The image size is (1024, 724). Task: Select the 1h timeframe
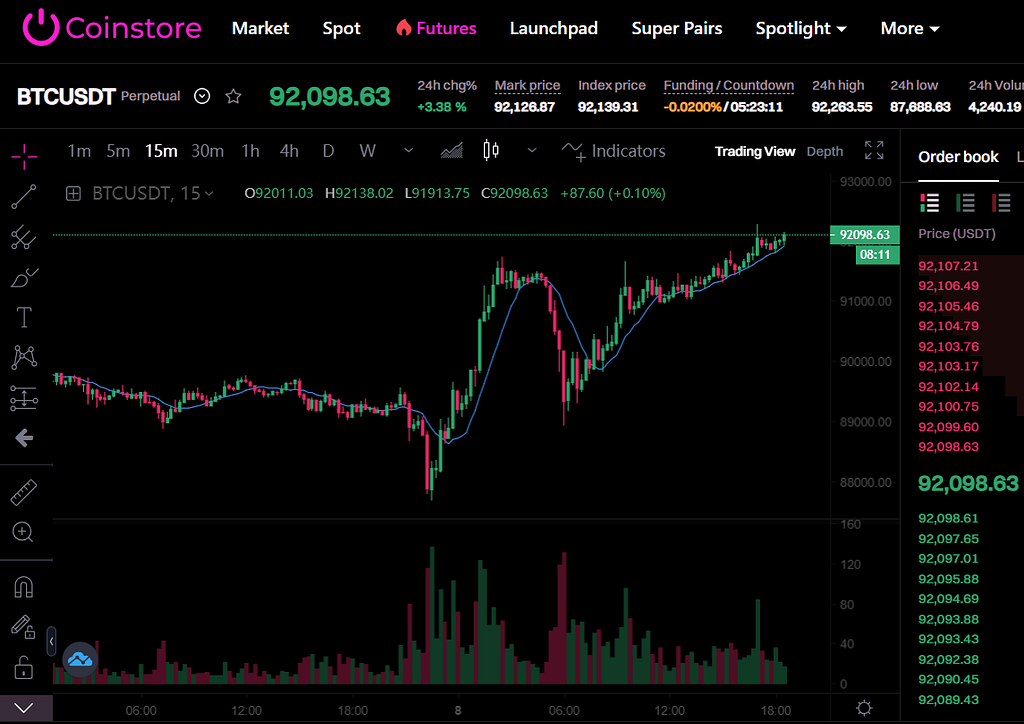tap(250, 151)
